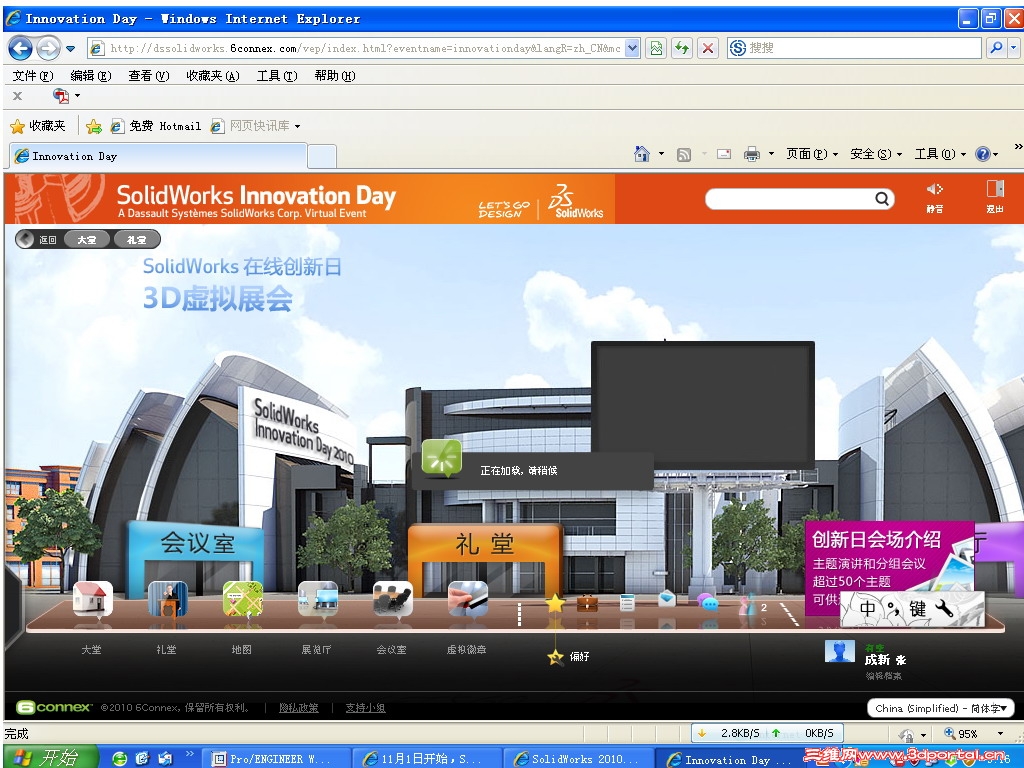Open the 展览厅 exhibition hall icon in dock
1024x768 pixels.
(x=317, y=598)
